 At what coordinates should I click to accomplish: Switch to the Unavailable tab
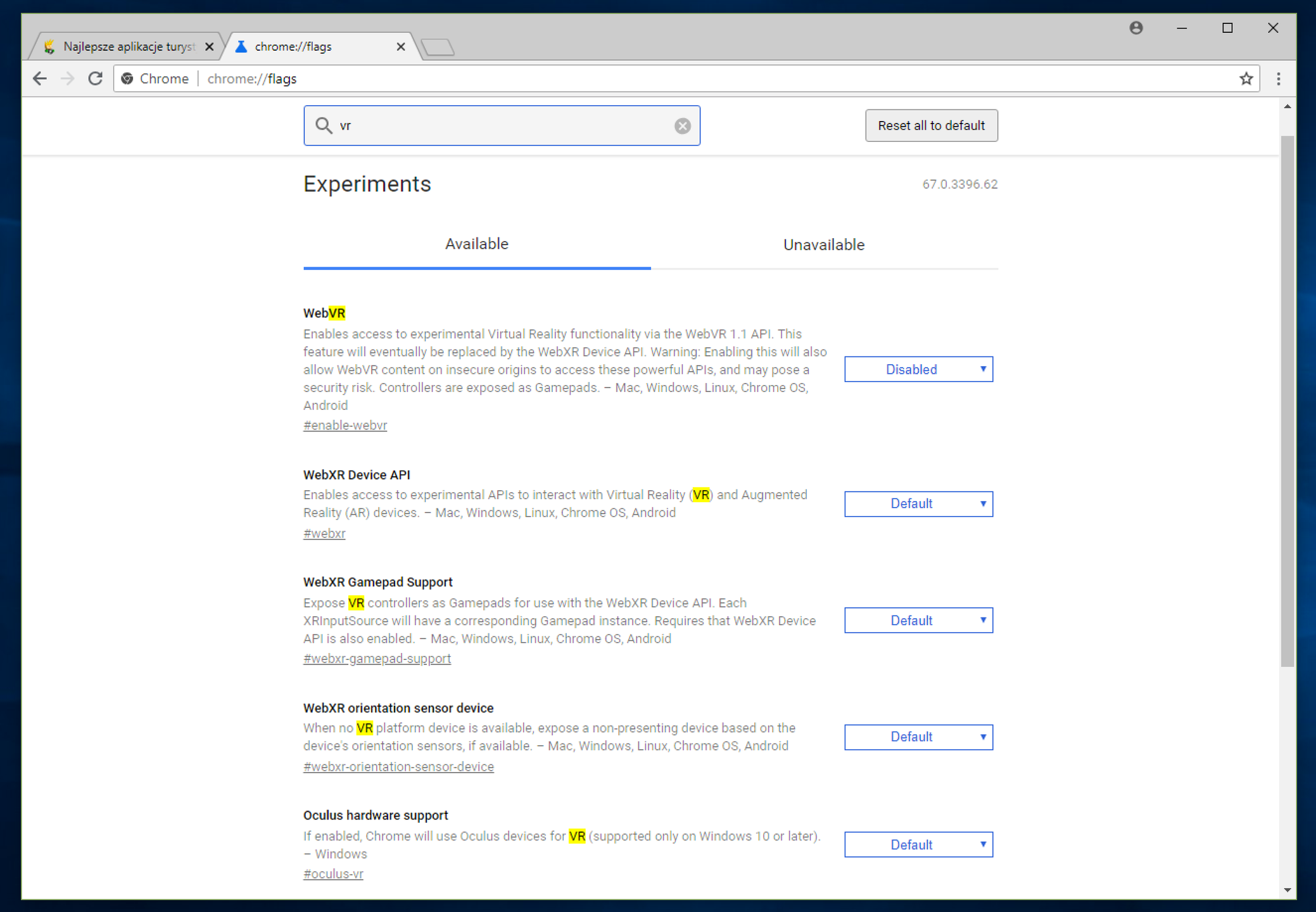[x=824, y=245]
